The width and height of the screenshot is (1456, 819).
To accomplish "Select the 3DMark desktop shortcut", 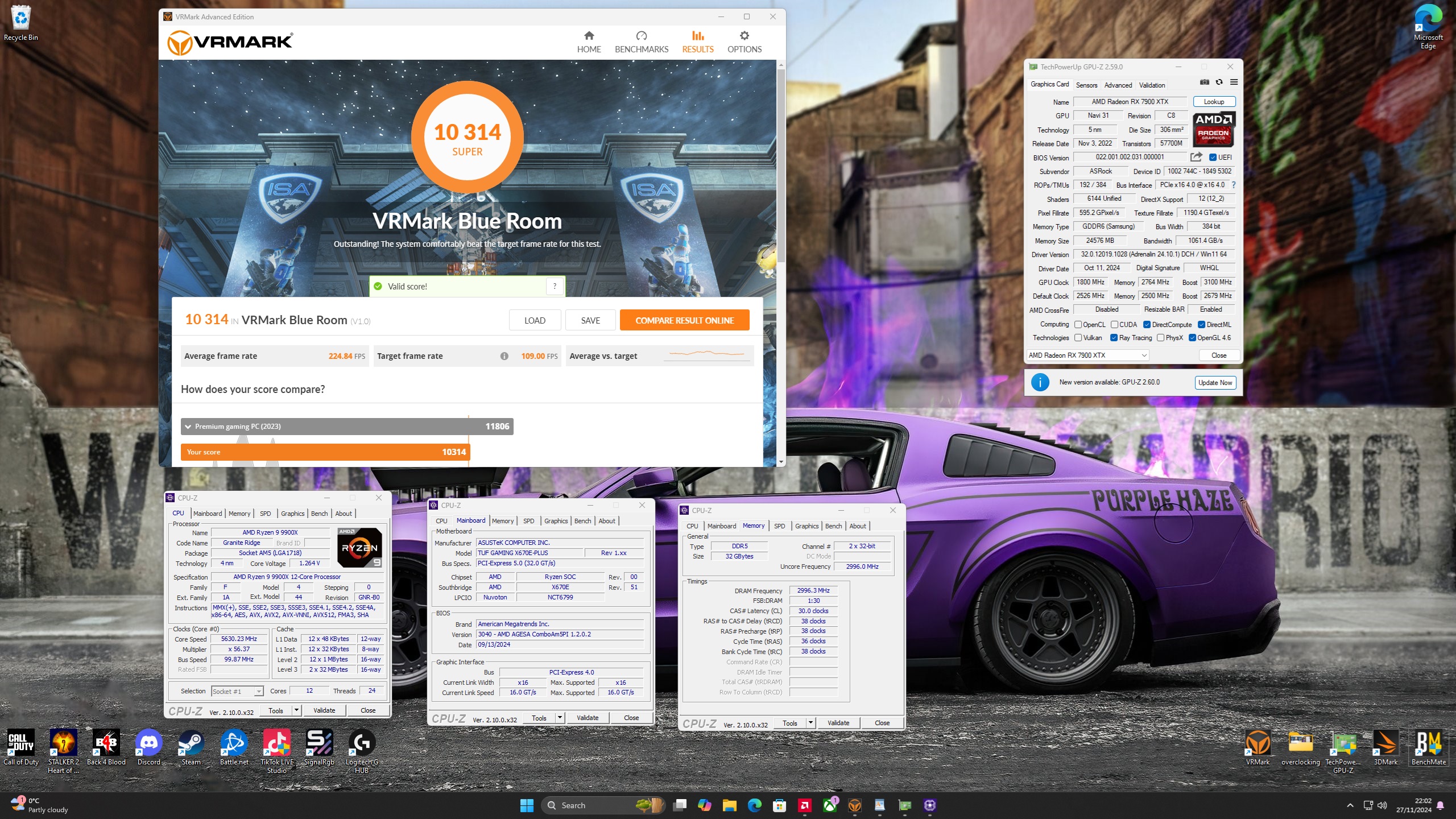I will point(1385,747).
